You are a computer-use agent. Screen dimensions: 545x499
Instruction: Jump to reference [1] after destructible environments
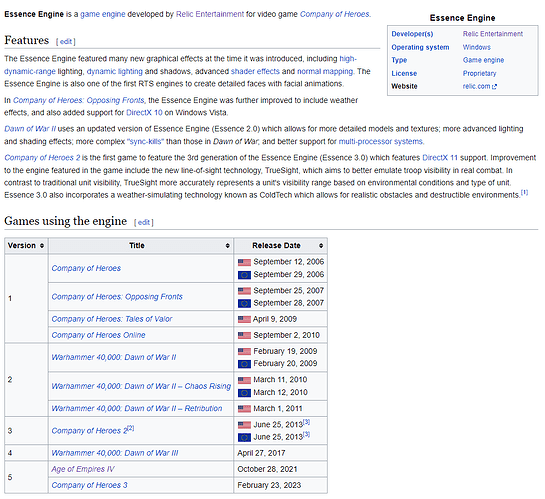point(524,193)
